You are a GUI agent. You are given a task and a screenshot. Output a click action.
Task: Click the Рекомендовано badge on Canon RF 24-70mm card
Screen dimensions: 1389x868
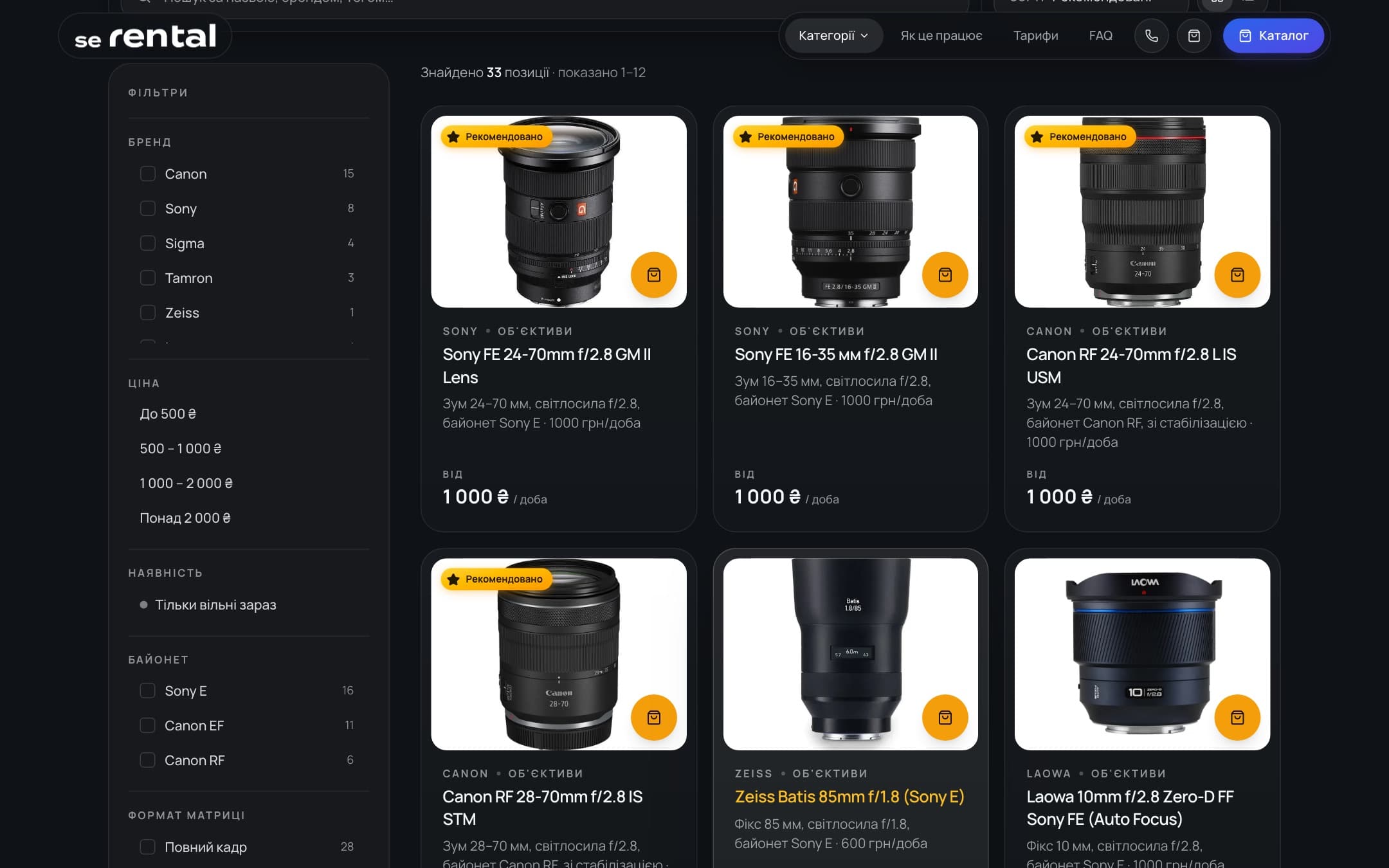tap(1080, 136)
